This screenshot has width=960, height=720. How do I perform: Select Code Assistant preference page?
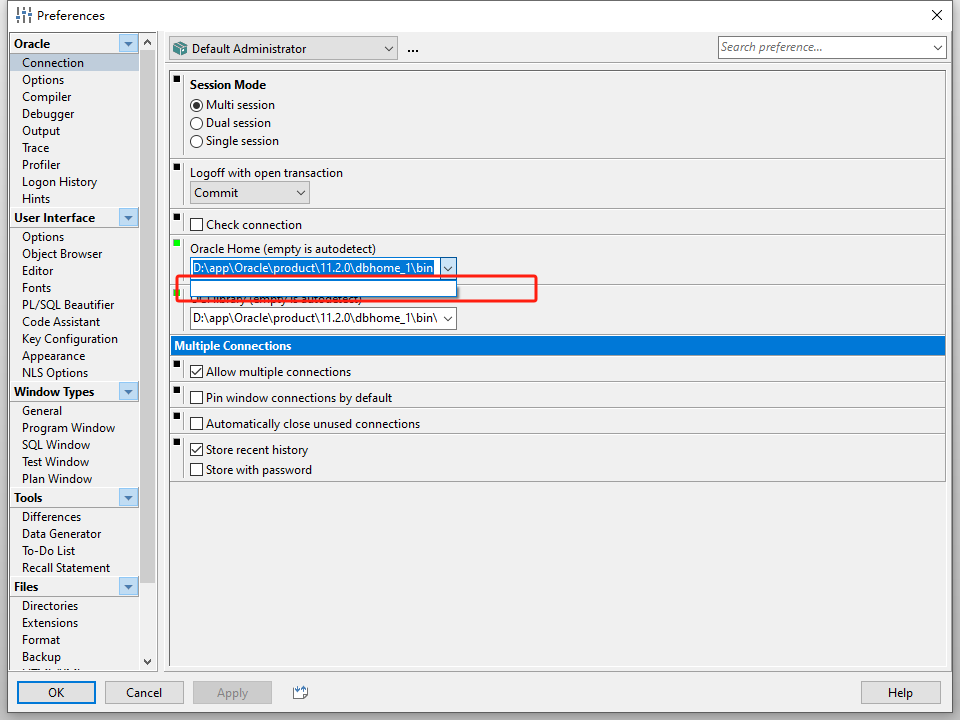[x=61, y=322]
